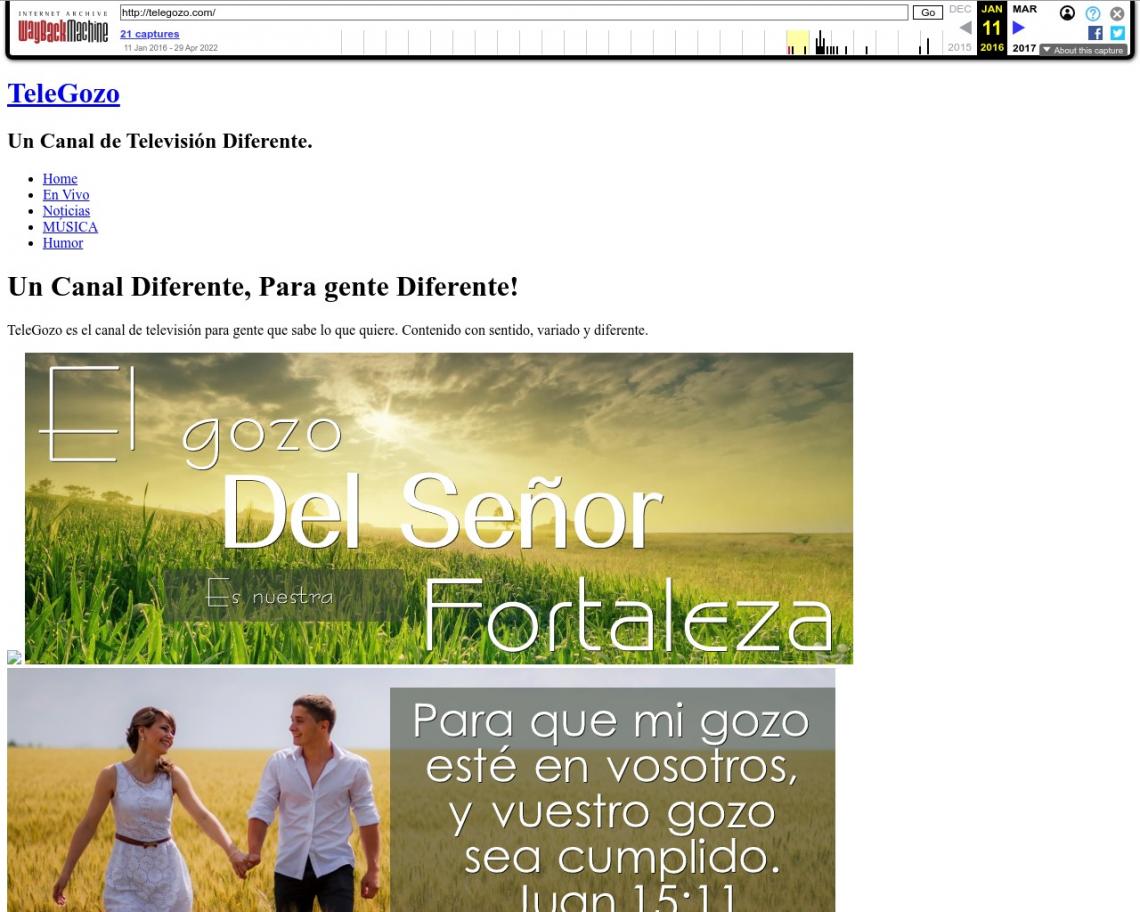1140x912 pixels.
Task: Click the DEC previous month label
Action: click(x=960, y=9)
